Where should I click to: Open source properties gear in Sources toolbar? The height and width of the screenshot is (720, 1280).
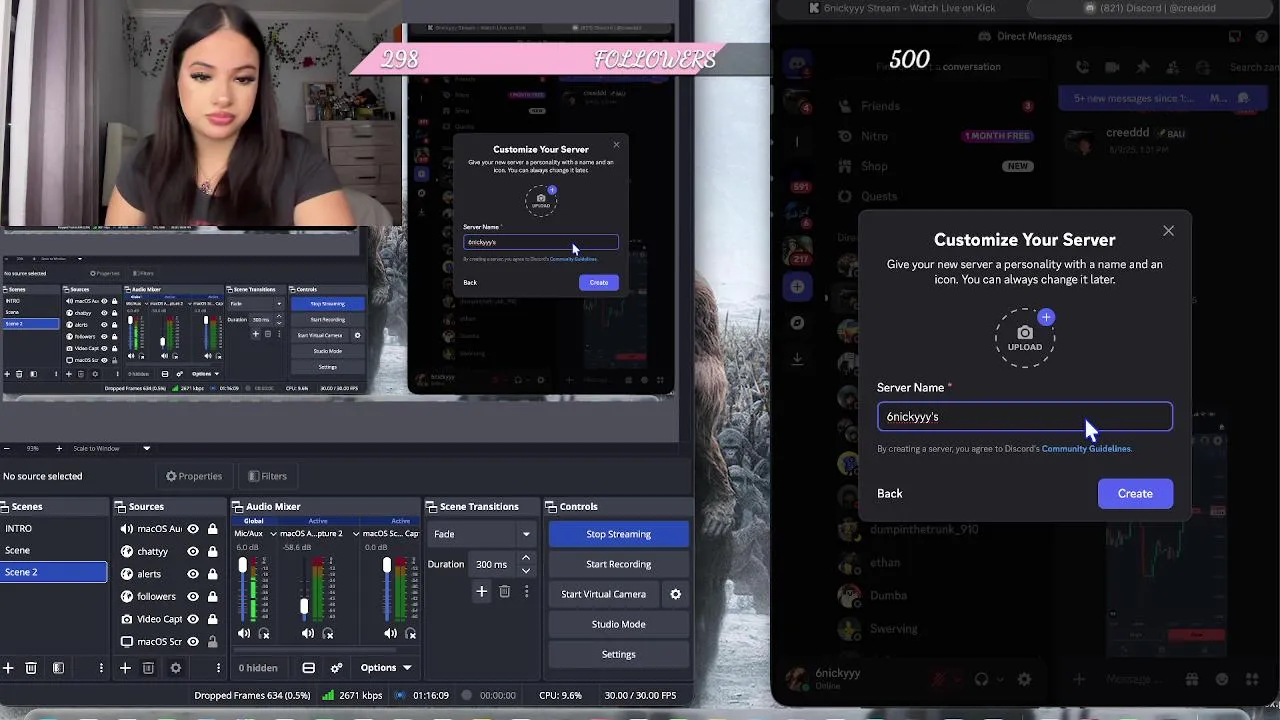176,668
